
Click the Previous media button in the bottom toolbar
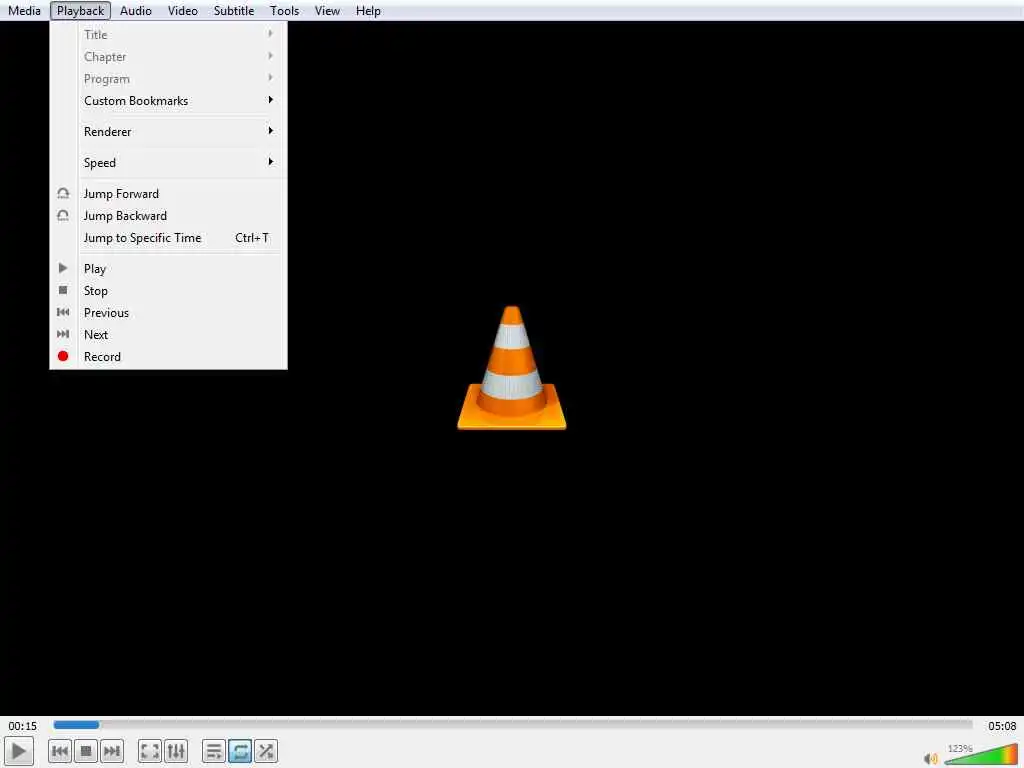[x=60, y=751]
